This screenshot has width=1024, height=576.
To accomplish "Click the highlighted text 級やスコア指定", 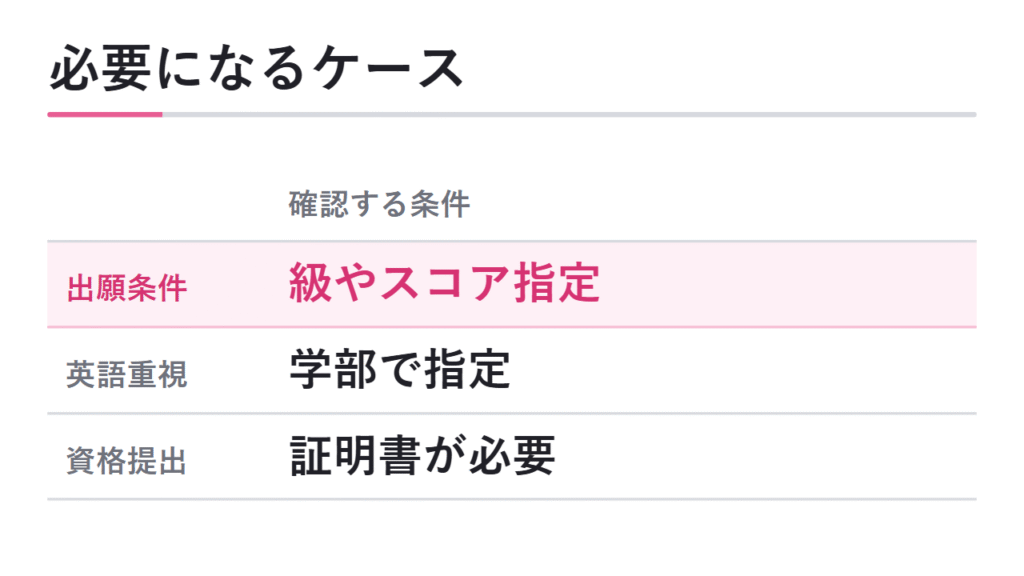I will pos(444,283).
